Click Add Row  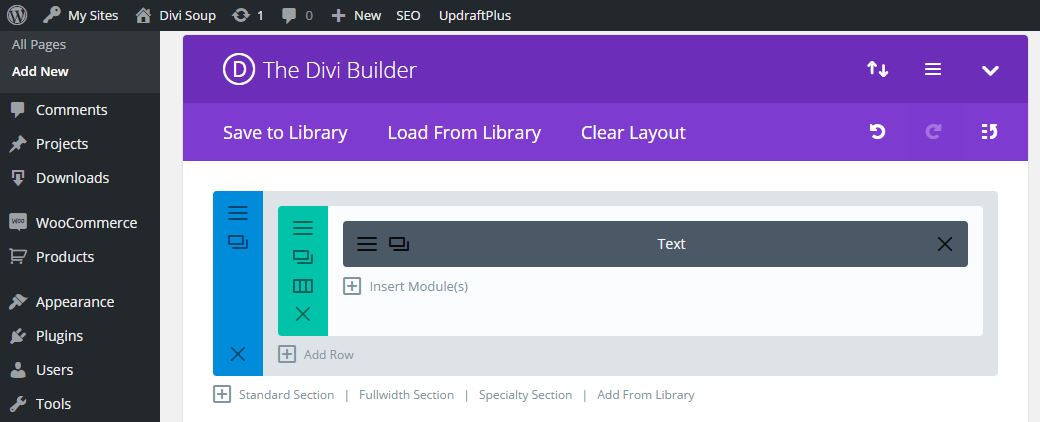tap(316, 354)
